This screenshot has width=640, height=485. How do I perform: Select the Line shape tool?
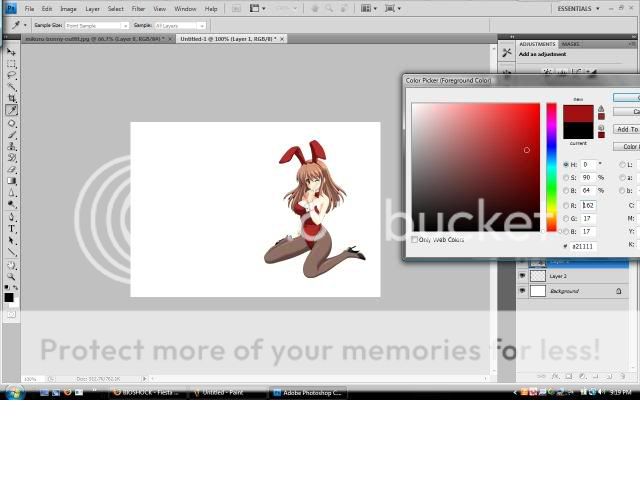pyautogui.click(x=11, y=252)
